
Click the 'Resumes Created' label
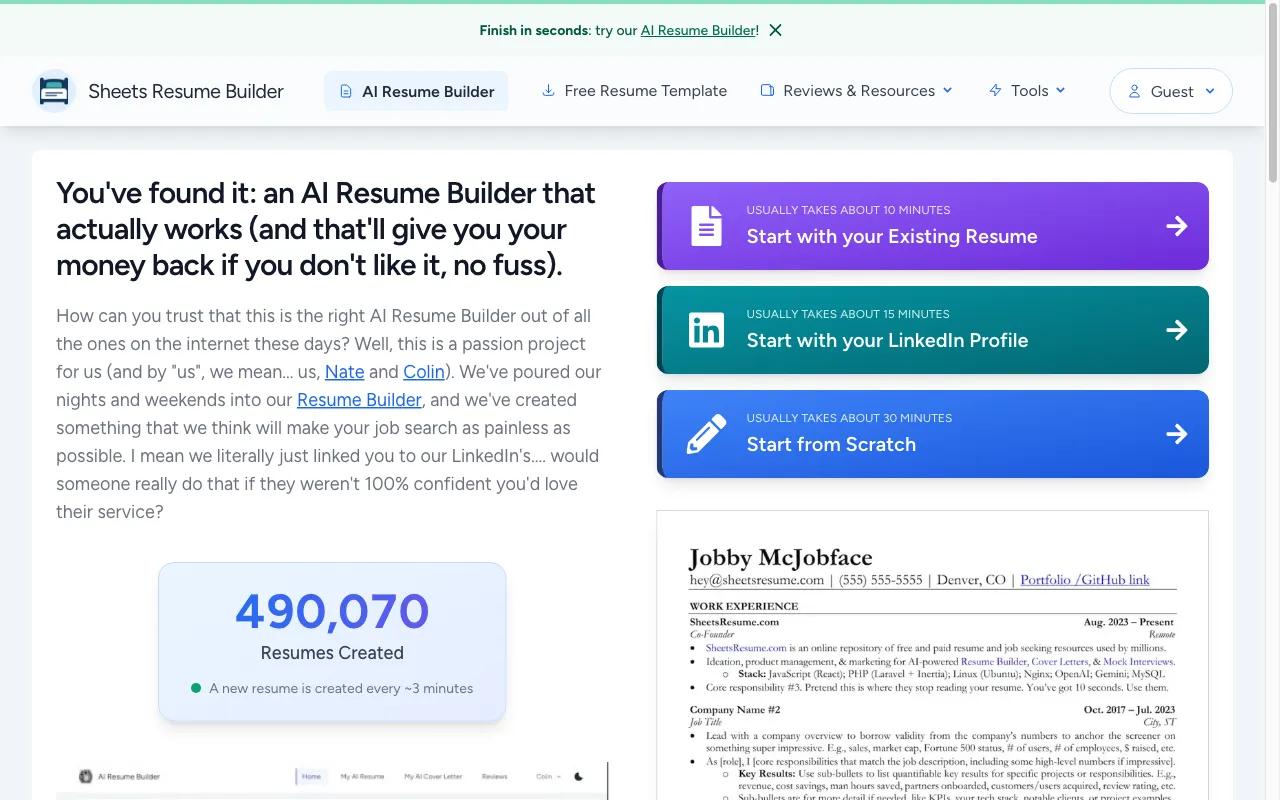click(x=332, y=653)
